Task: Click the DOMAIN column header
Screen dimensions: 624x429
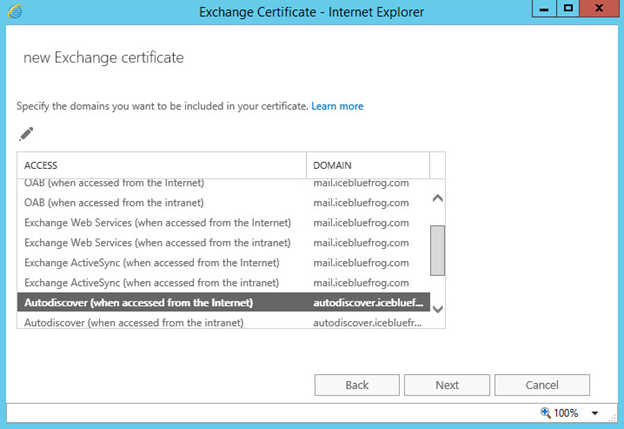Action: pyautogui.click(x=368, y=165)
